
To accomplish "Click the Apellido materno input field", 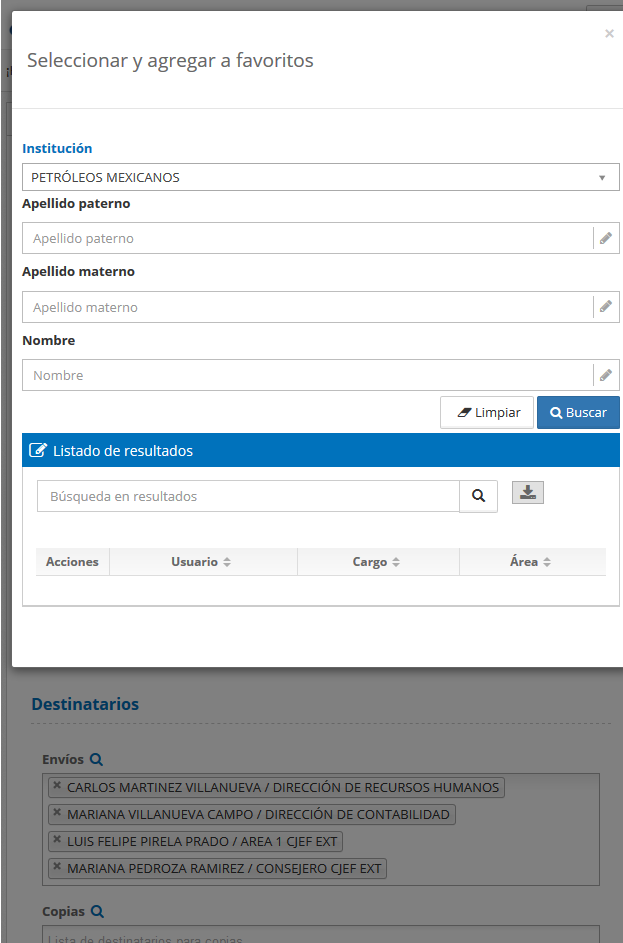I will [x=307, y=307].
